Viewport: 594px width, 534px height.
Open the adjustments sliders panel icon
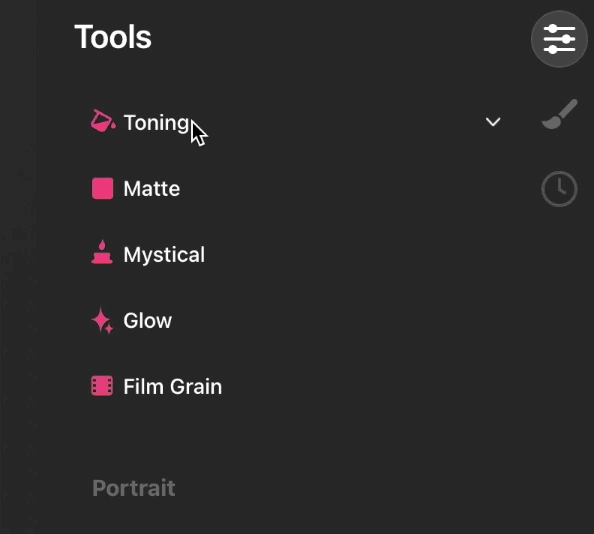point(559,39)
